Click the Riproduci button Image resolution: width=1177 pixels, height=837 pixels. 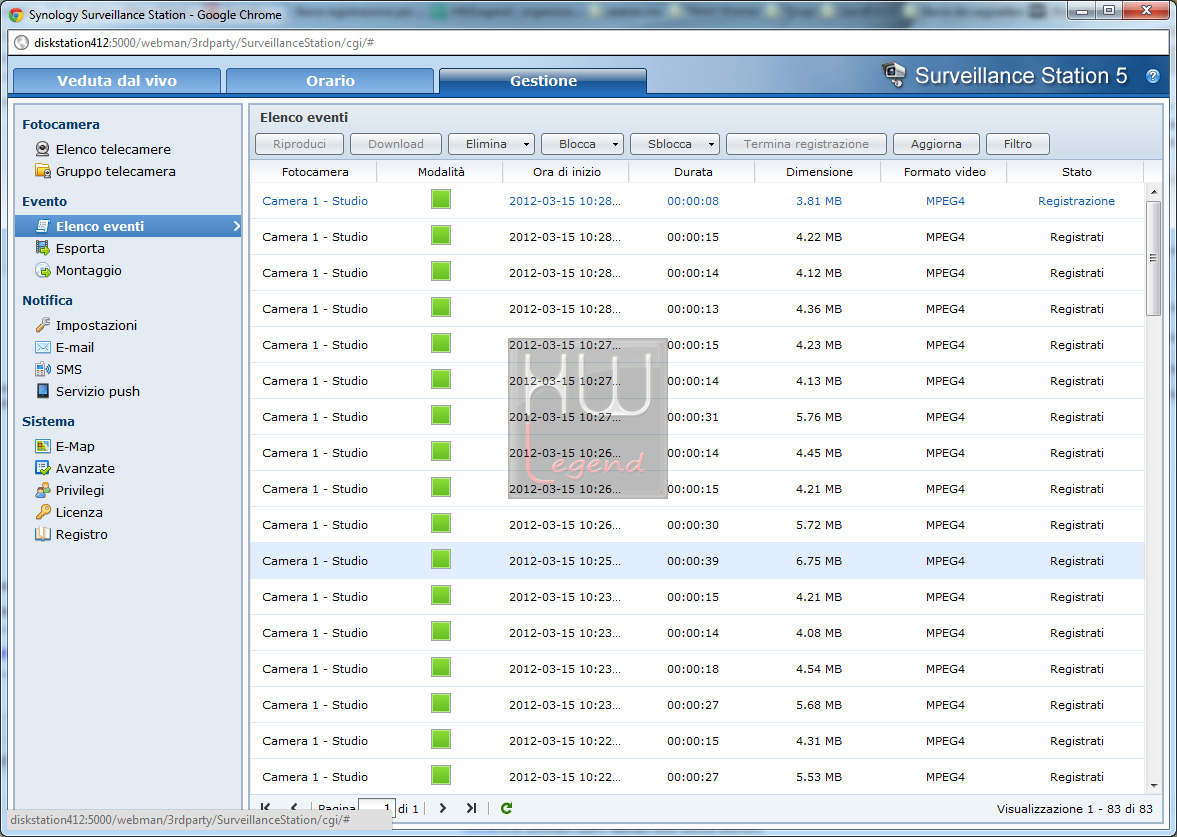point(300,144)
